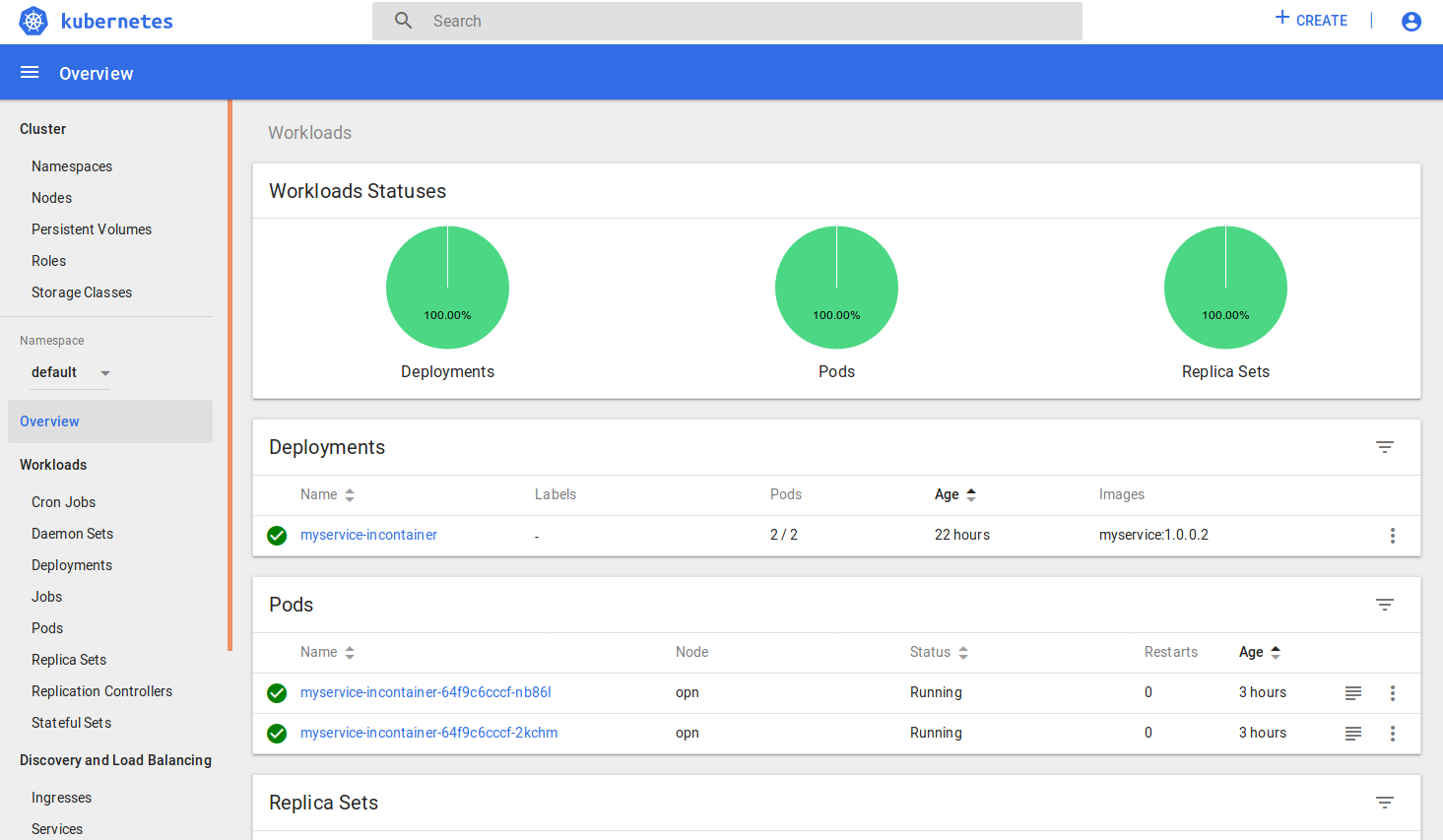Screen dimensions: 1443x840
Task: Click the '2 / 2' pods count cell
Action: click(x=784, y=535)
